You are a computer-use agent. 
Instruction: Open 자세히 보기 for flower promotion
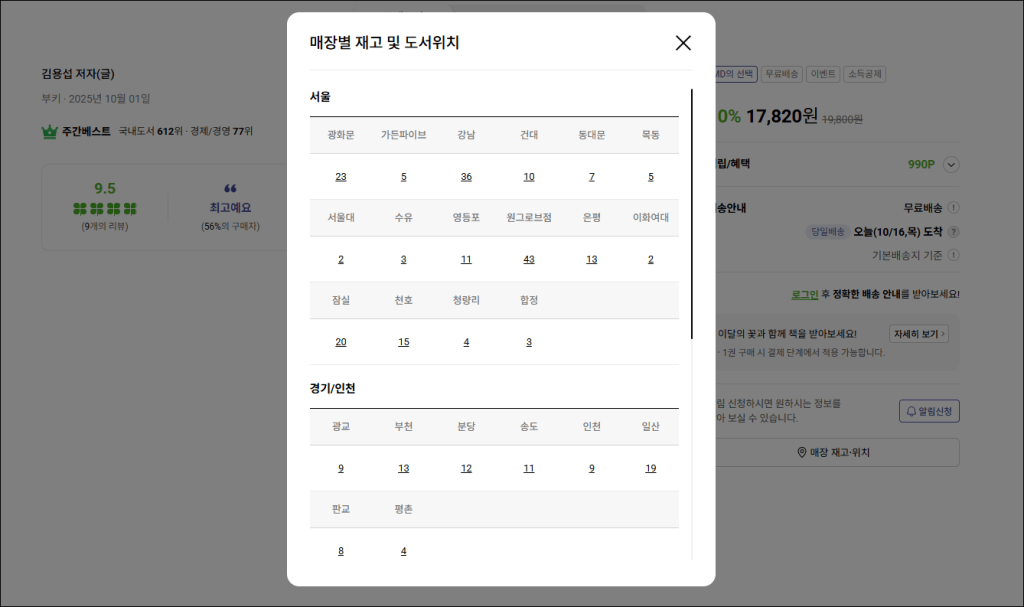(x=918, y=334)
